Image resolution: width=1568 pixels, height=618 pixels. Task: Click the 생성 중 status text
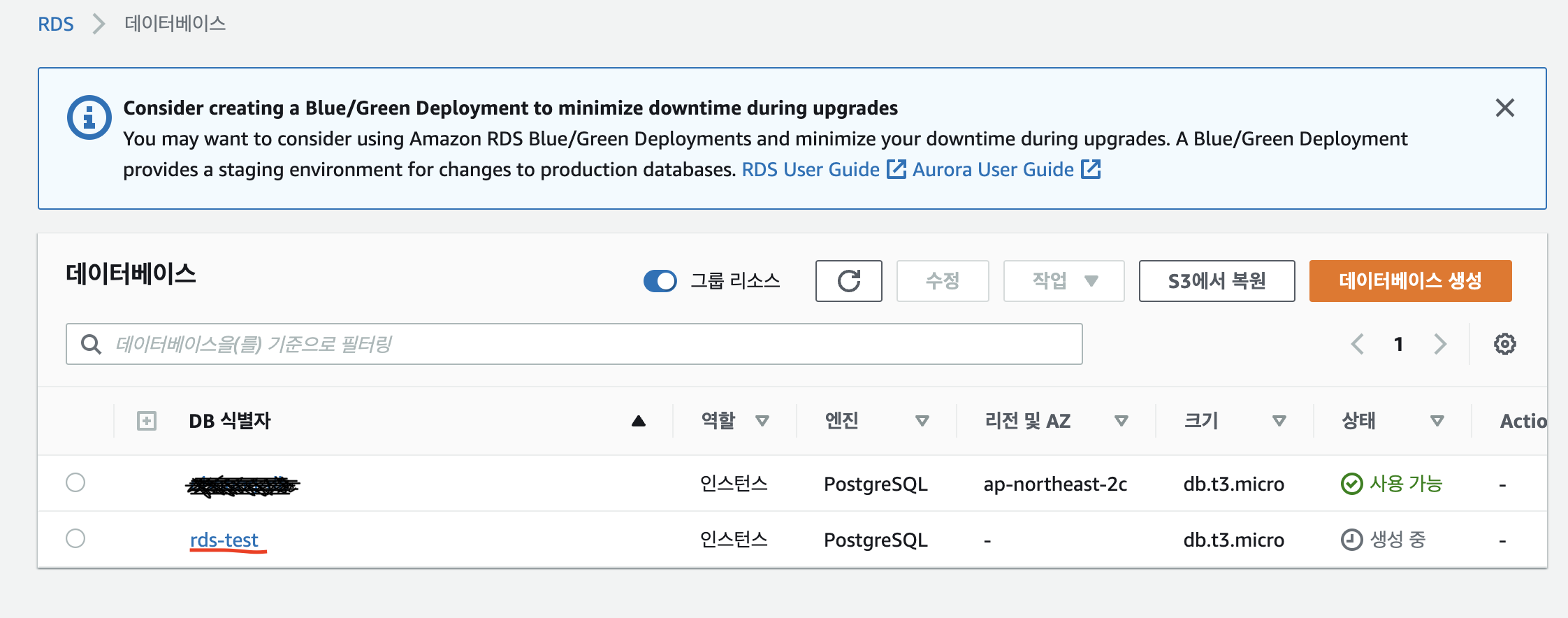click(1398, 540)
